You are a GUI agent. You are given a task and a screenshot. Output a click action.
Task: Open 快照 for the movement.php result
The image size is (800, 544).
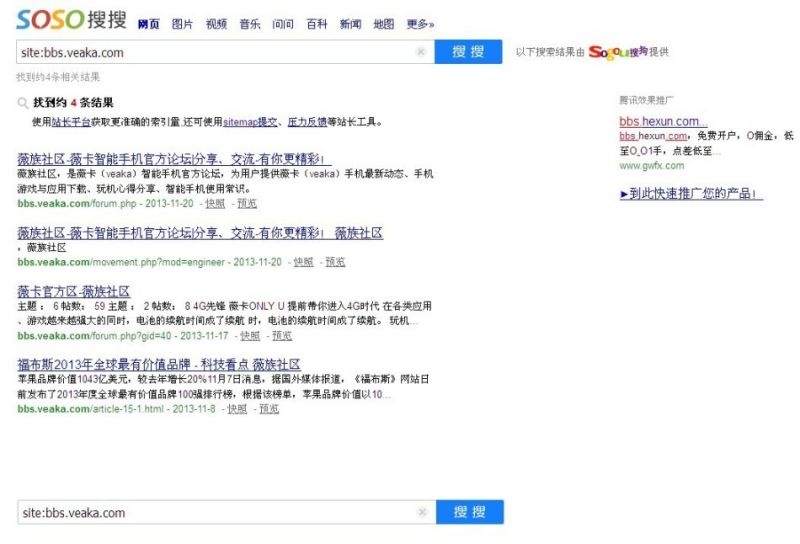pos(303,262)
